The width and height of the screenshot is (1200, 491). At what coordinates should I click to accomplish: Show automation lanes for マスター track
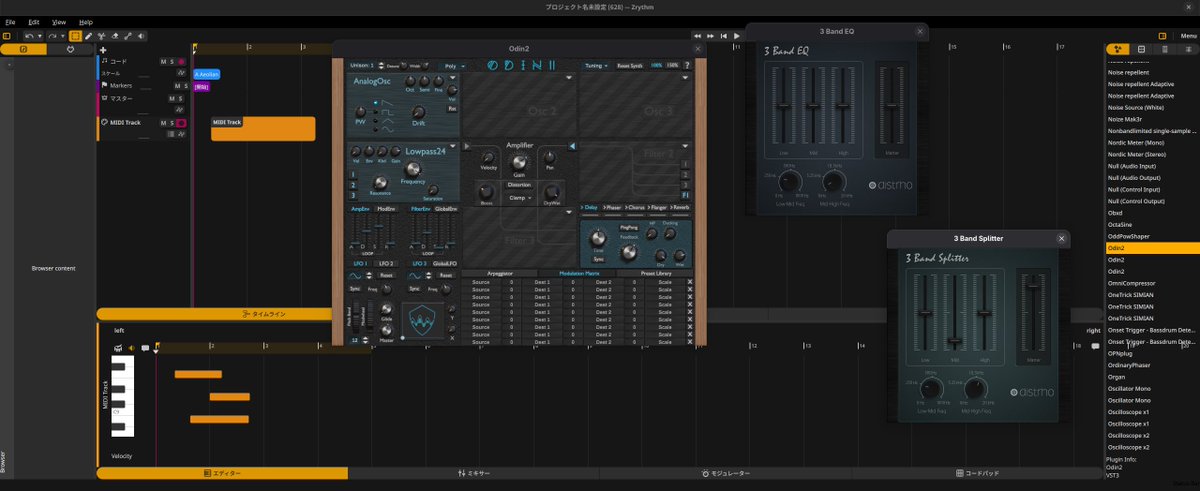(180, 109)
